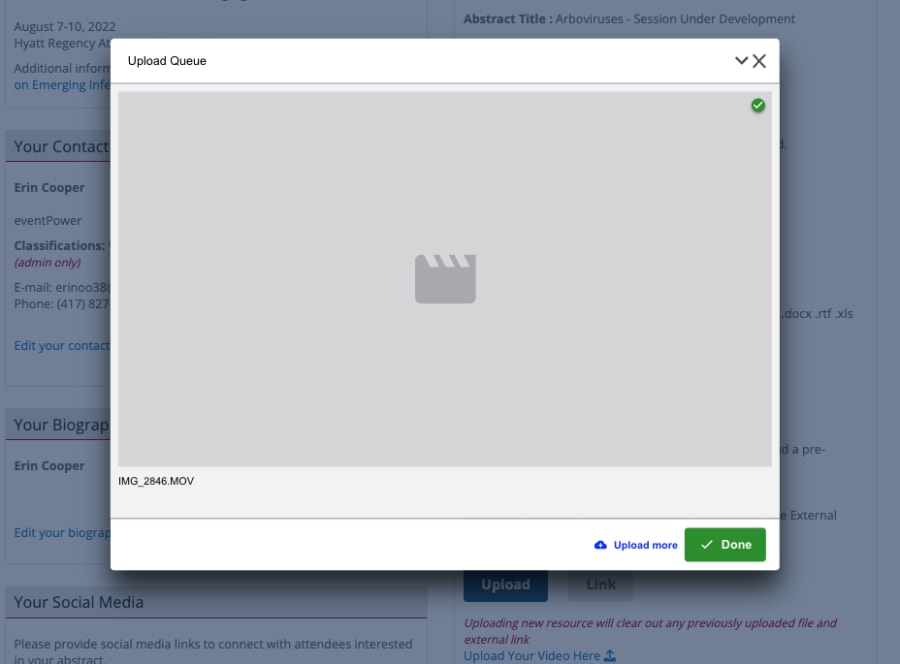
Task: Click the IMG_2846.MOV file name
Action: click(x=156, y=481)
